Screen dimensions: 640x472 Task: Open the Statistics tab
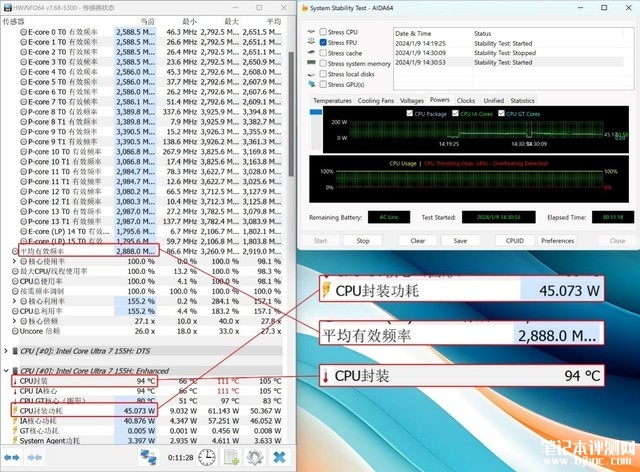click(522, 100)
